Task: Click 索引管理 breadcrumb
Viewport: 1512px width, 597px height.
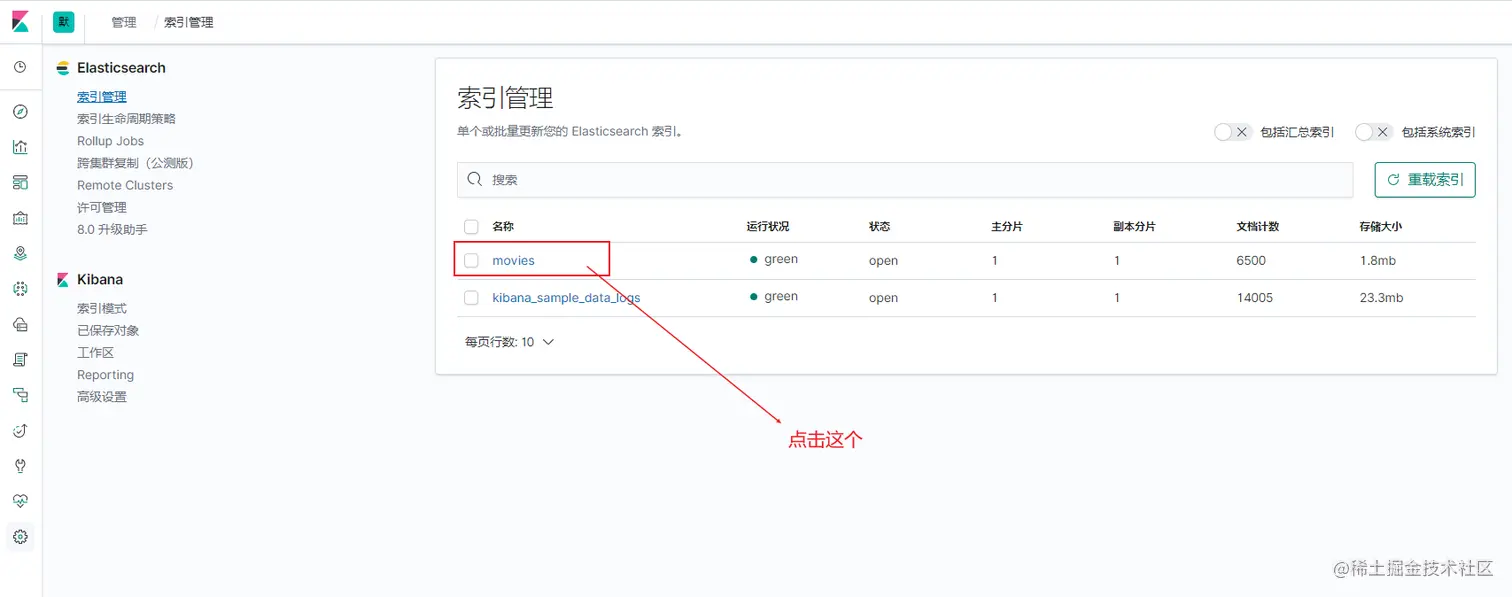Action: coord(189,22)
